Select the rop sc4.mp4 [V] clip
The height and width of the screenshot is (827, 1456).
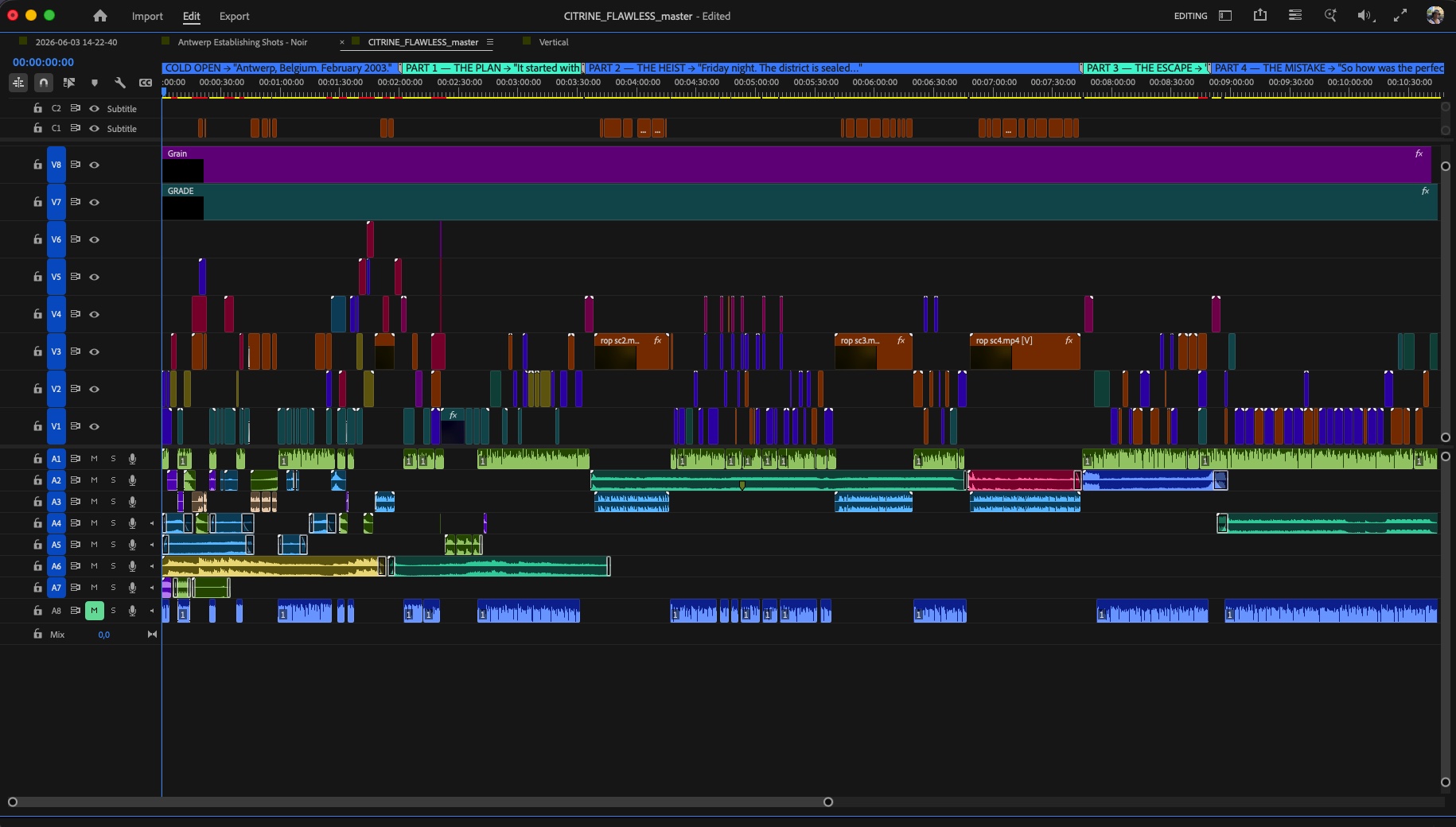tap(1025, 351)
